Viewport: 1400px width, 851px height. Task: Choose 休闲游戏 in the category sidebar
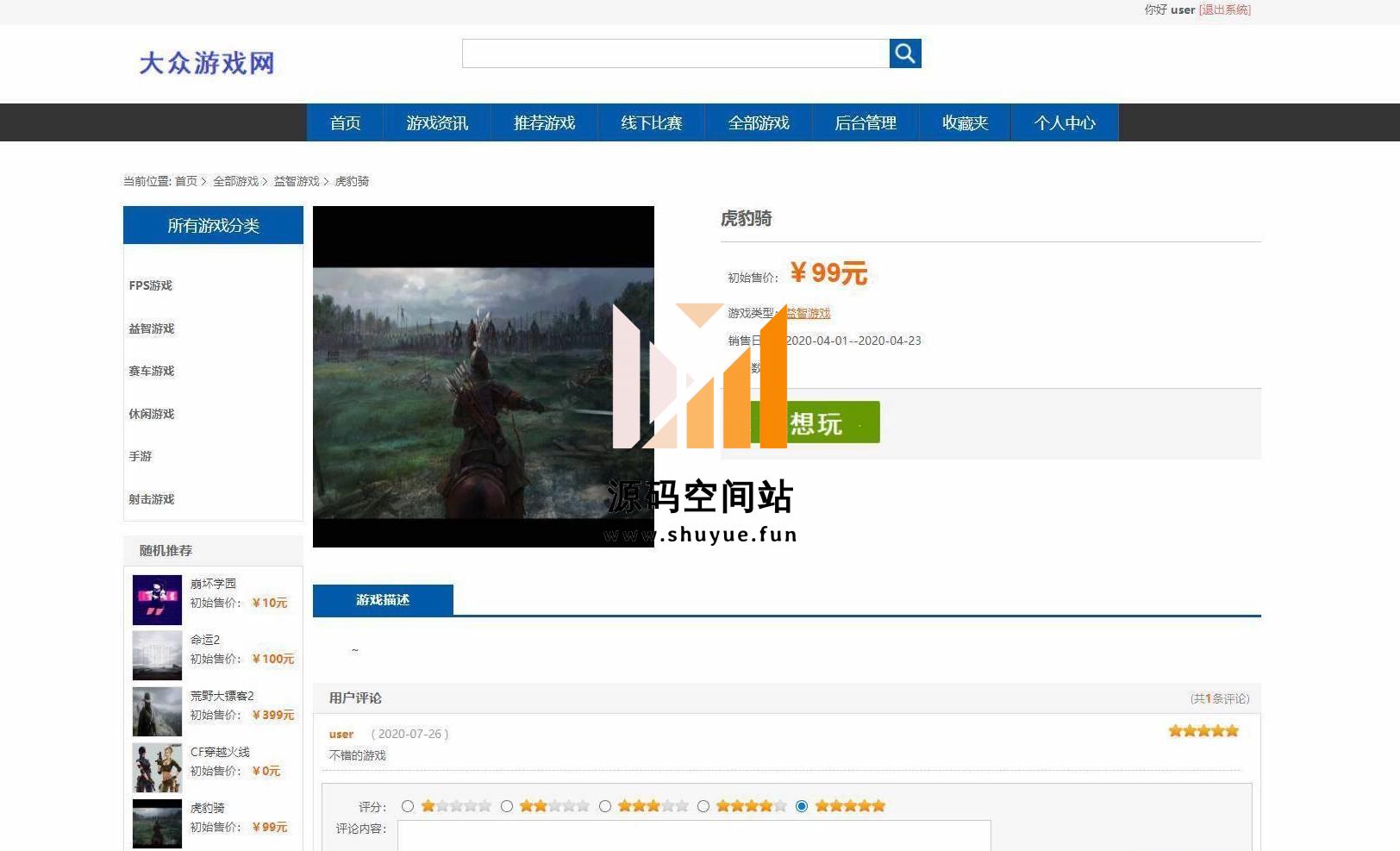(152, 414)
